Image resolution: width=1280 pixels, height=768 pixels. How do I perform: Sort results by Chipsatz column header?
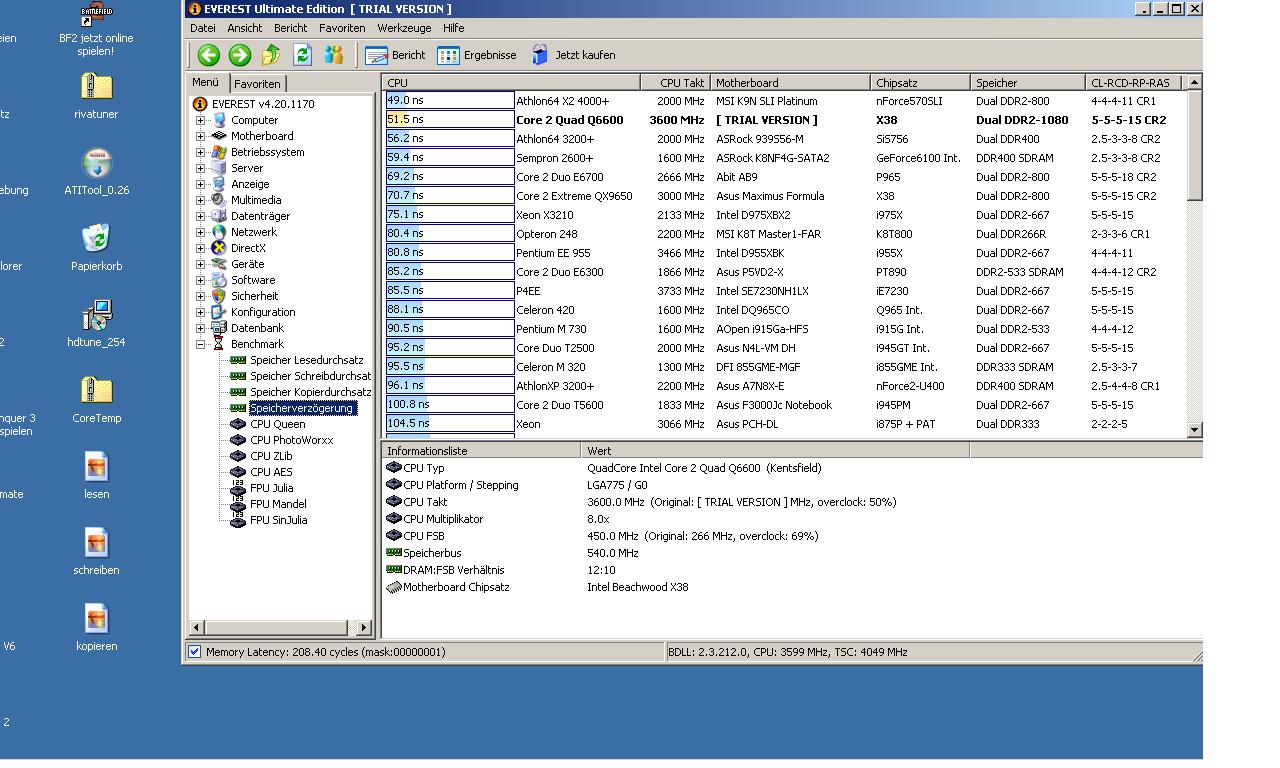click(920, 83)
